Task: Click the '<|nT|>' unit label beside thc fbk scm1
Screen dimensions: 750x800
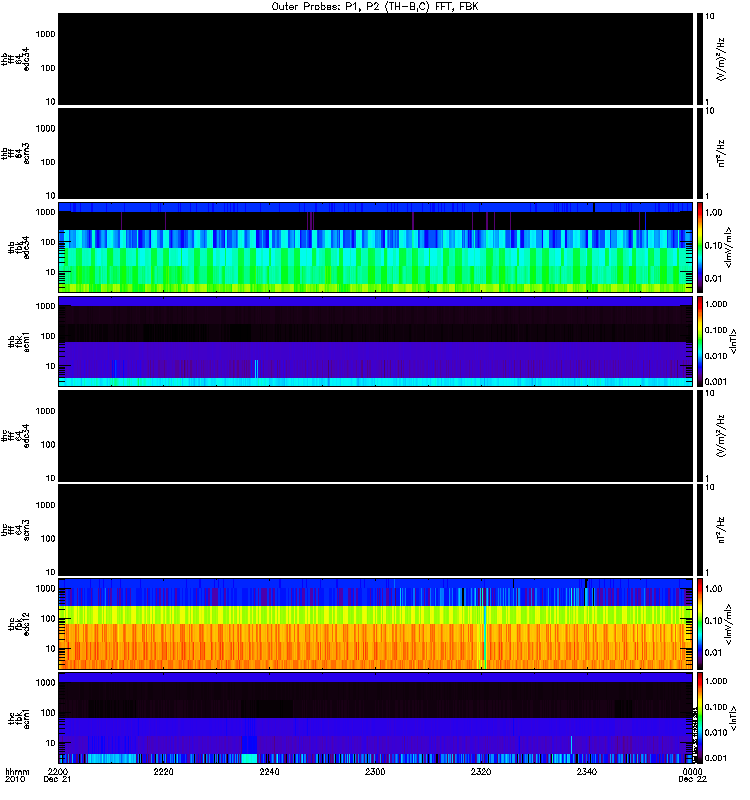Action: coord(733,718)
